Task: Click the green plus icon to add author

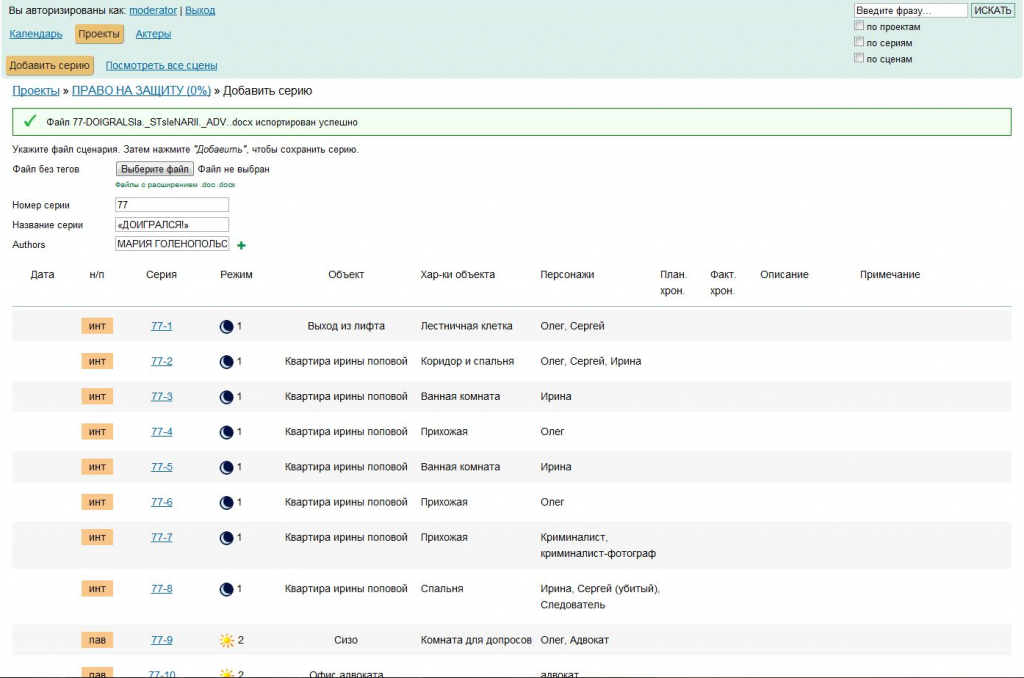Action: click(242, 245)
